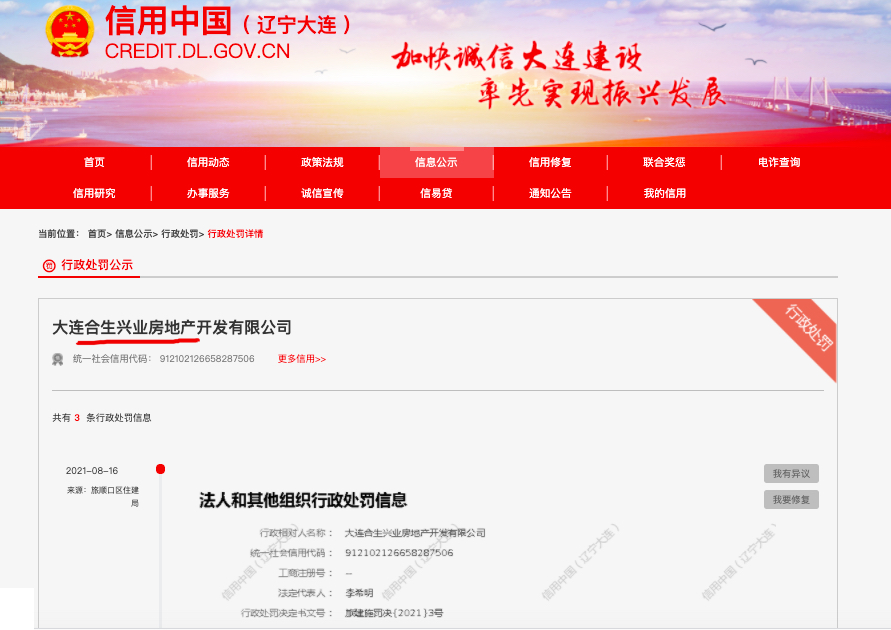This screenshot has width=891, height=630.
Task: Click the 我要修复 button
Action: coord(791,499)
